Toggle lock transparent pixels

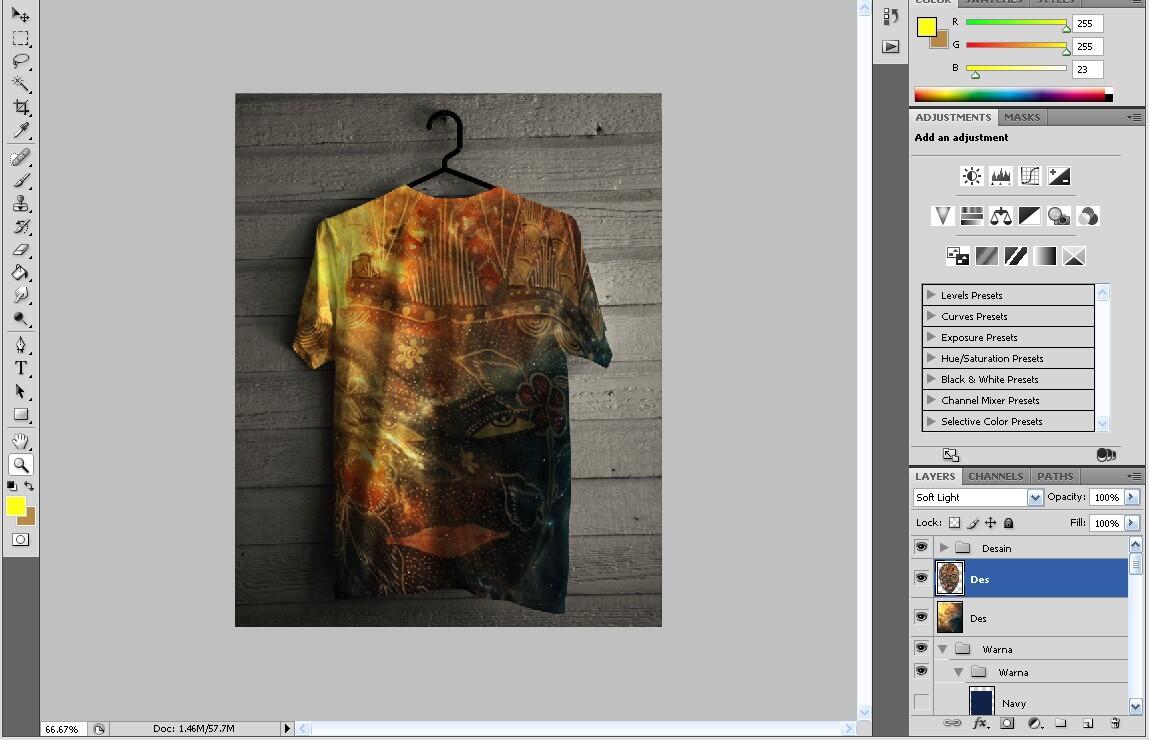pyautogui.click(x=954, y=522)
